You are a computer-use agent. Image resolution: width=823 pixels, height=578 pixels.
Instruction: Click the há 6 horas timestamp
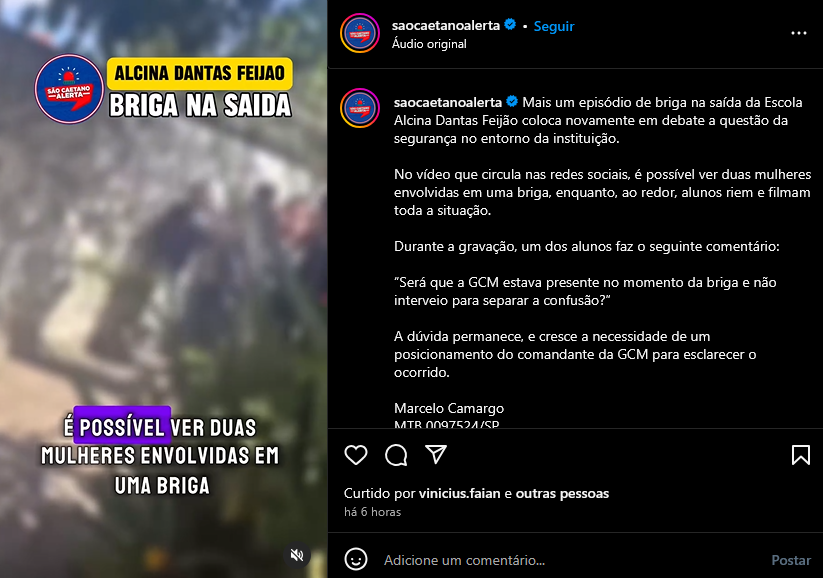point(372,512)
